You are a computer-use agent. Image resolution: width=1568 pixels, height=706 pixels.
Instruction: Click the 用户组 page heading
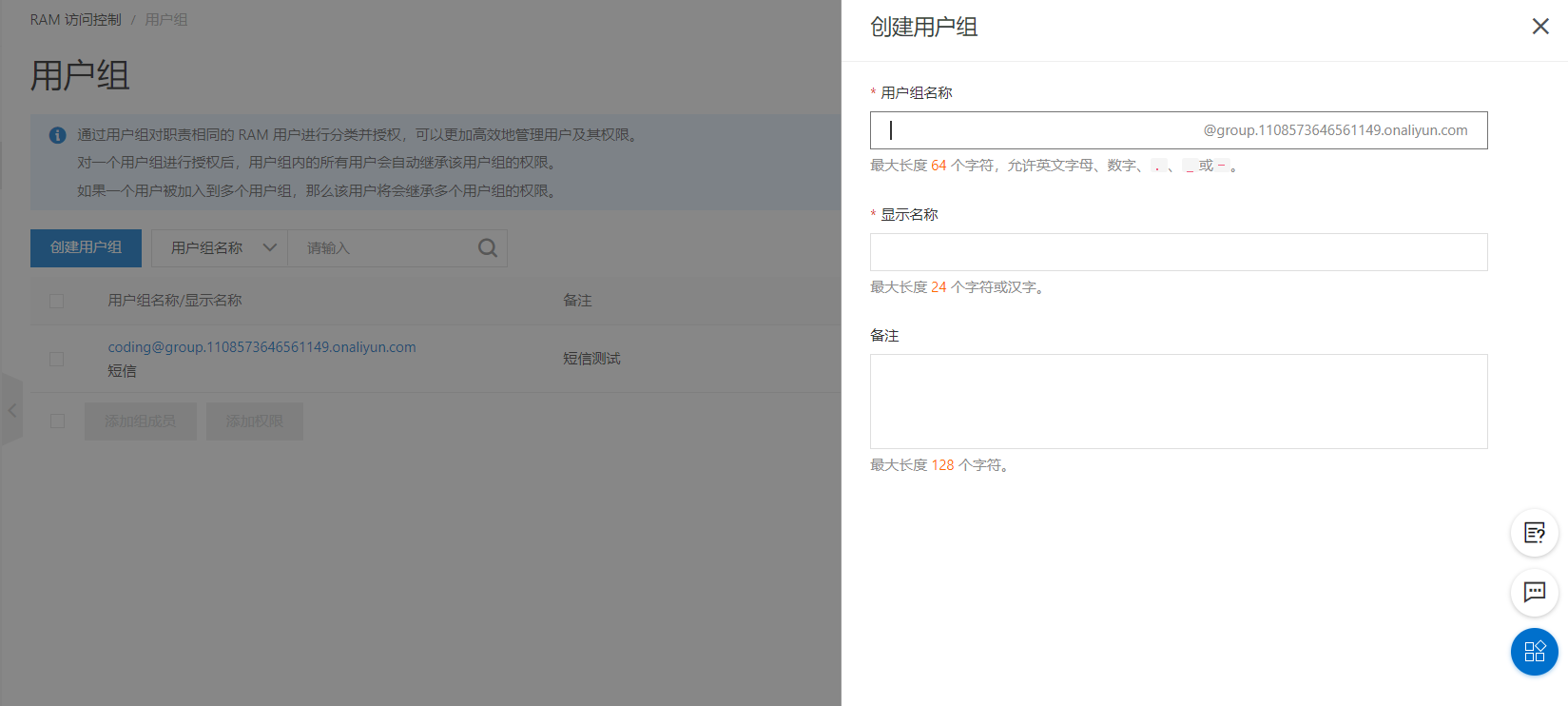pyautogui.click(x=80, y=75)
